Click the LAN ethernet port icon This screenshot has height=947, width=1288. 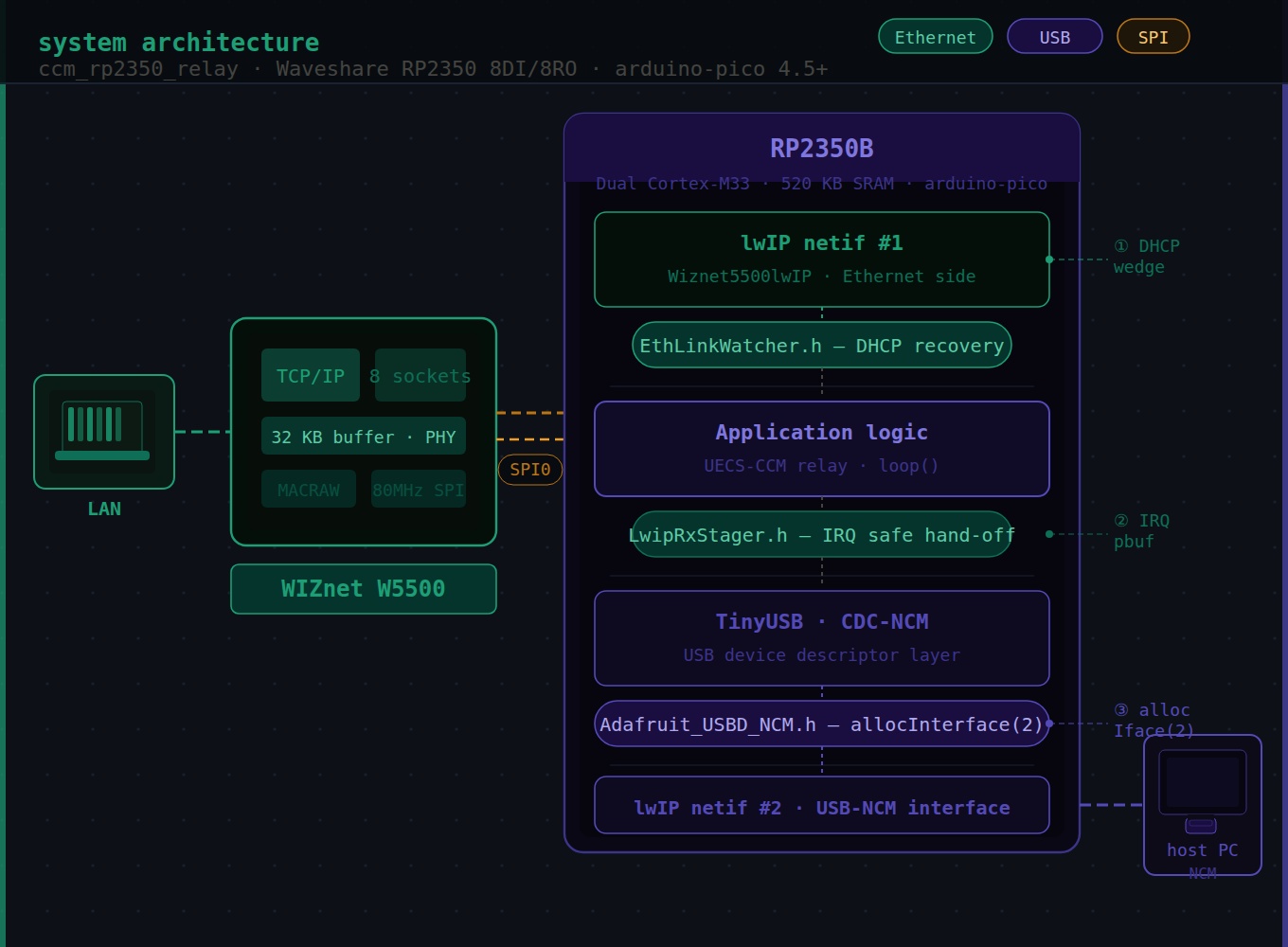[104, 432]
